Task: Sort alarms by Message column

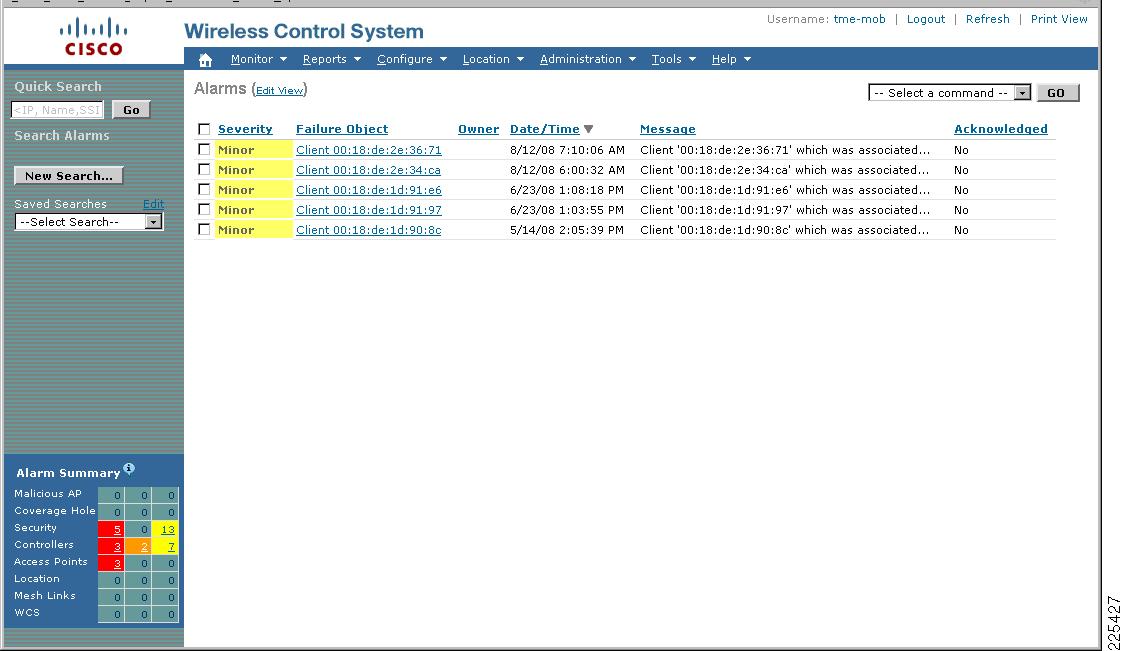Action: click(668, 129)
